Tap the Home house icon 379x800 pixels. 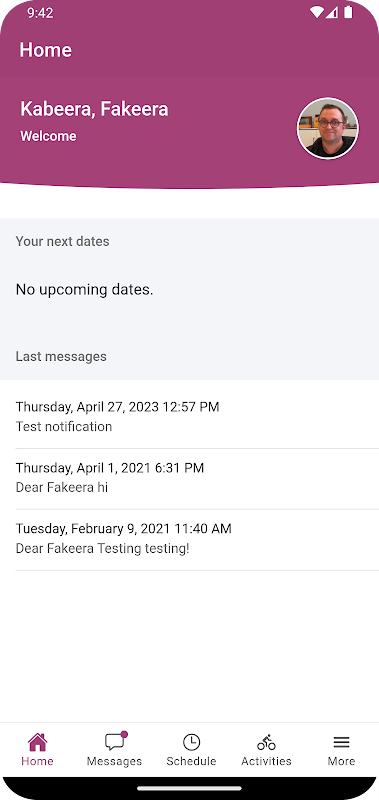(x=37, y=742)
